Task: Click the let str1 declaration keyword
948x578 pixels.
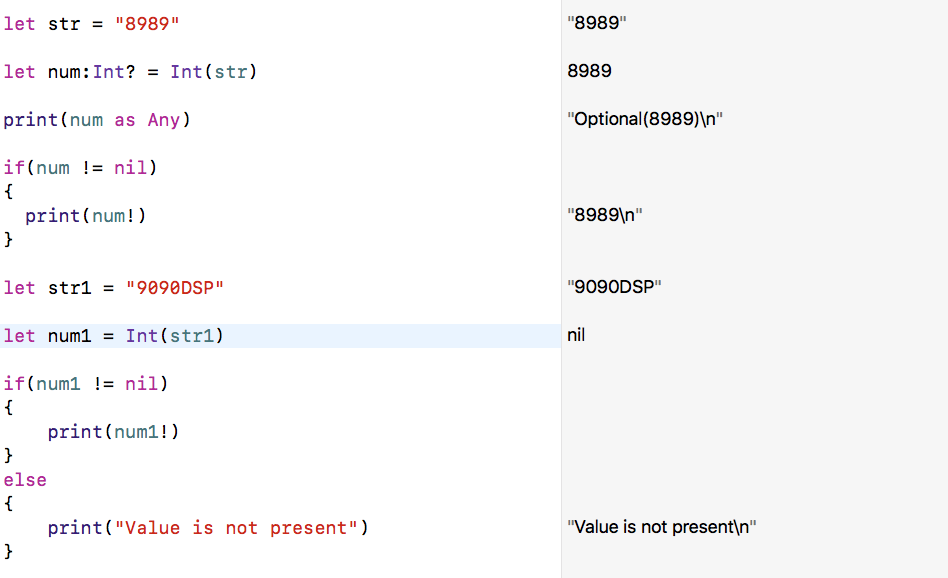Action: (x=19, y=288)
